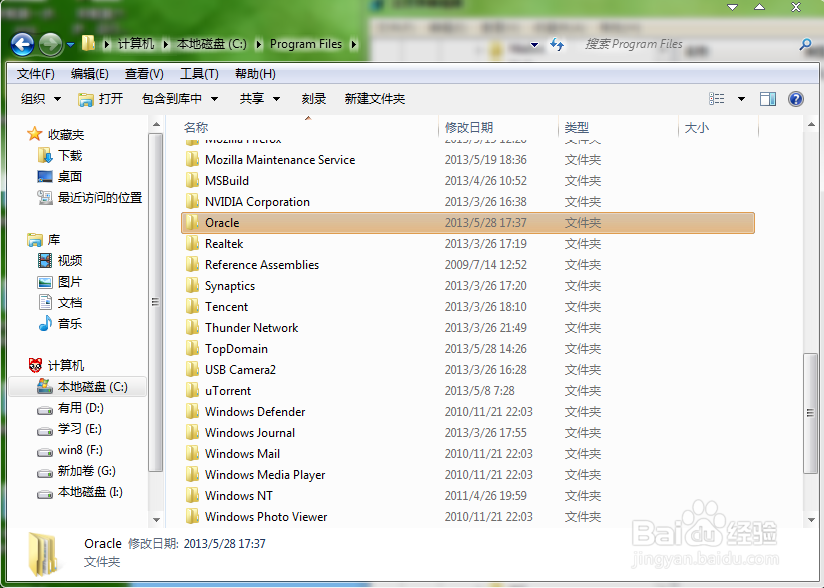Click the refresh icon beside the address bar
The image size is (824, 588).
[557, 45]
